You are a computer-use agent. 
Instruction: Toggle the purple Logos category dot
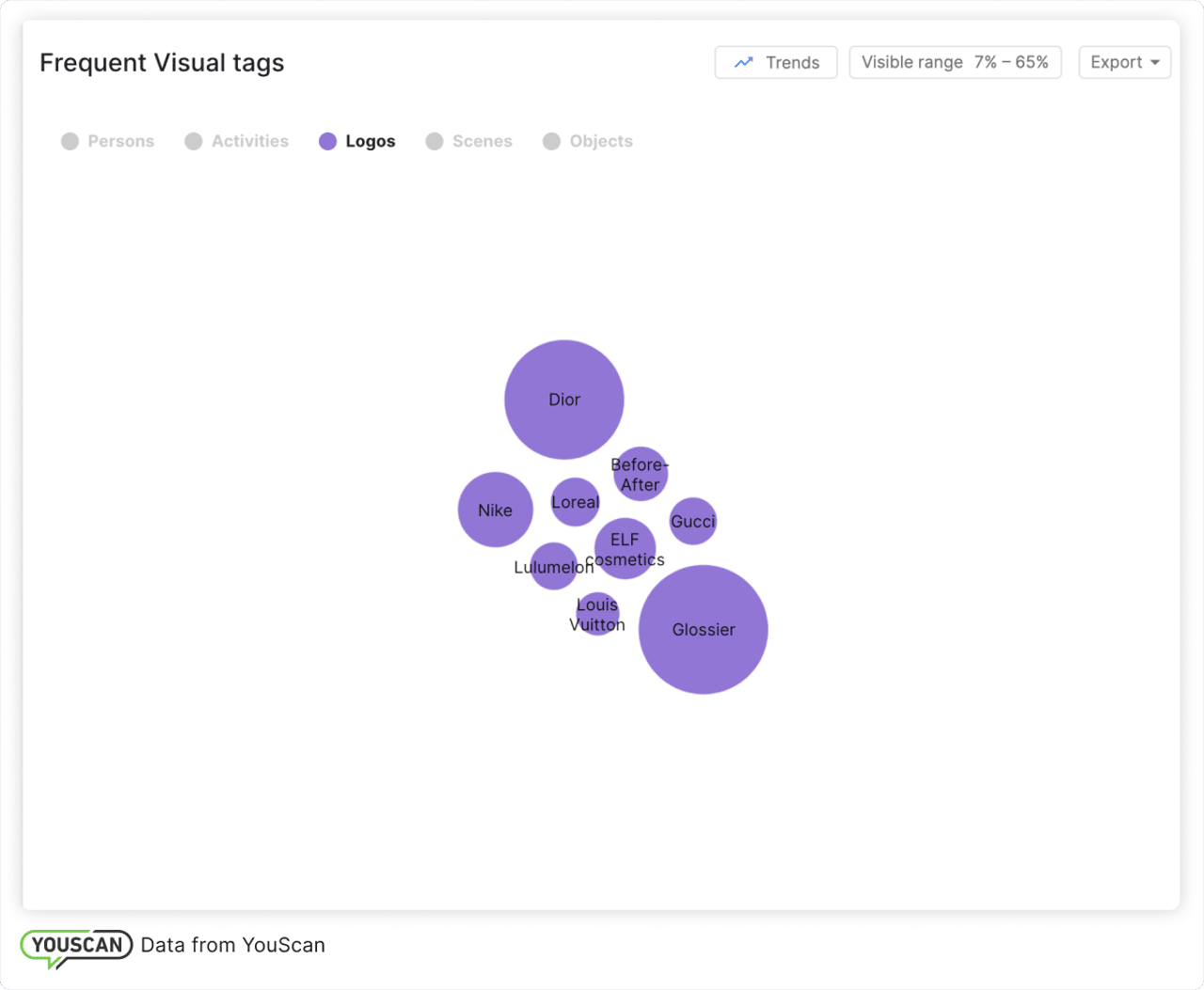click(x=327, y=141)
